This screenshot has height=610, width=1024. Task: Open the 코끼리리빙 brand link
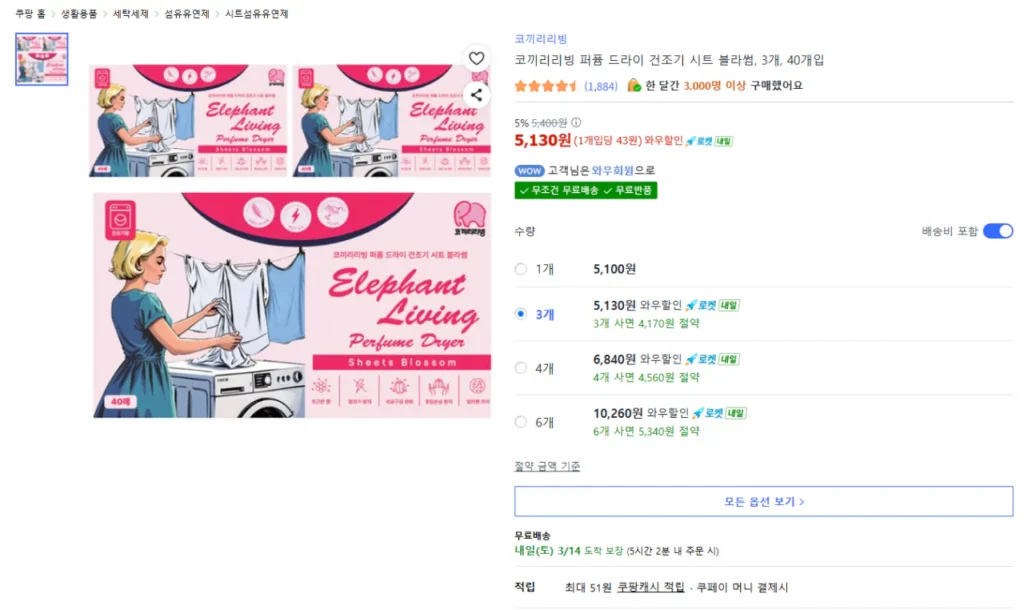click(540, 39)
